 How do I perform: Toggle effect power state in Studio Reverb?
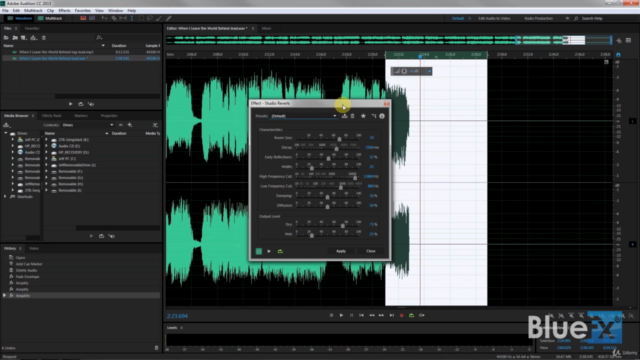[x=259, y=251]
